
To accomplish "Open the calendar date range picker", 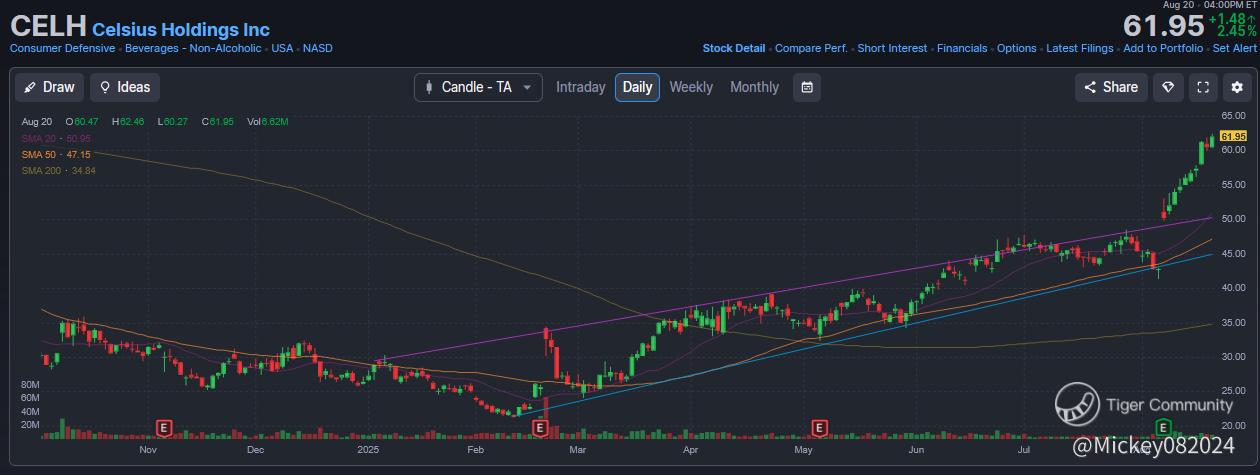I will coord(807,87).
